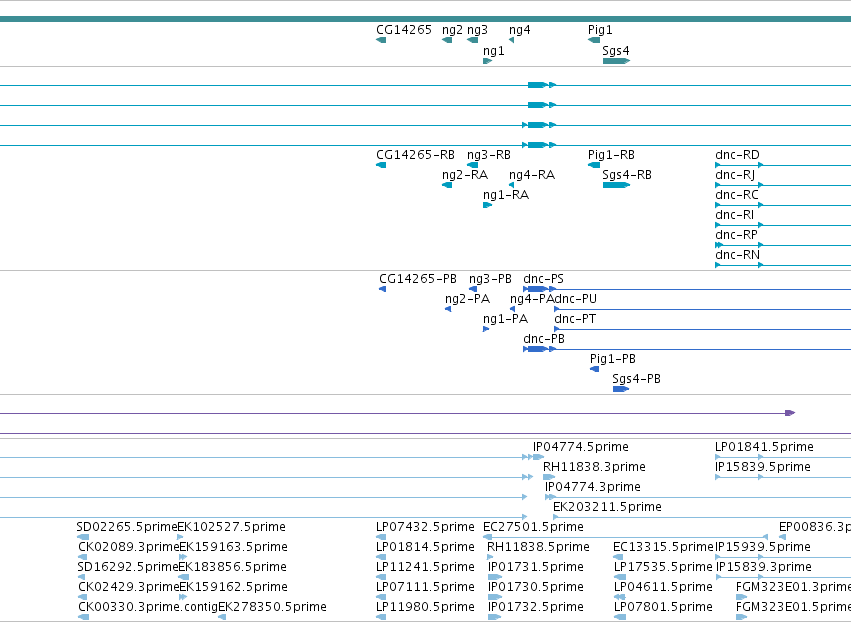Click EST IP01731.5prime

coord(494,577)
